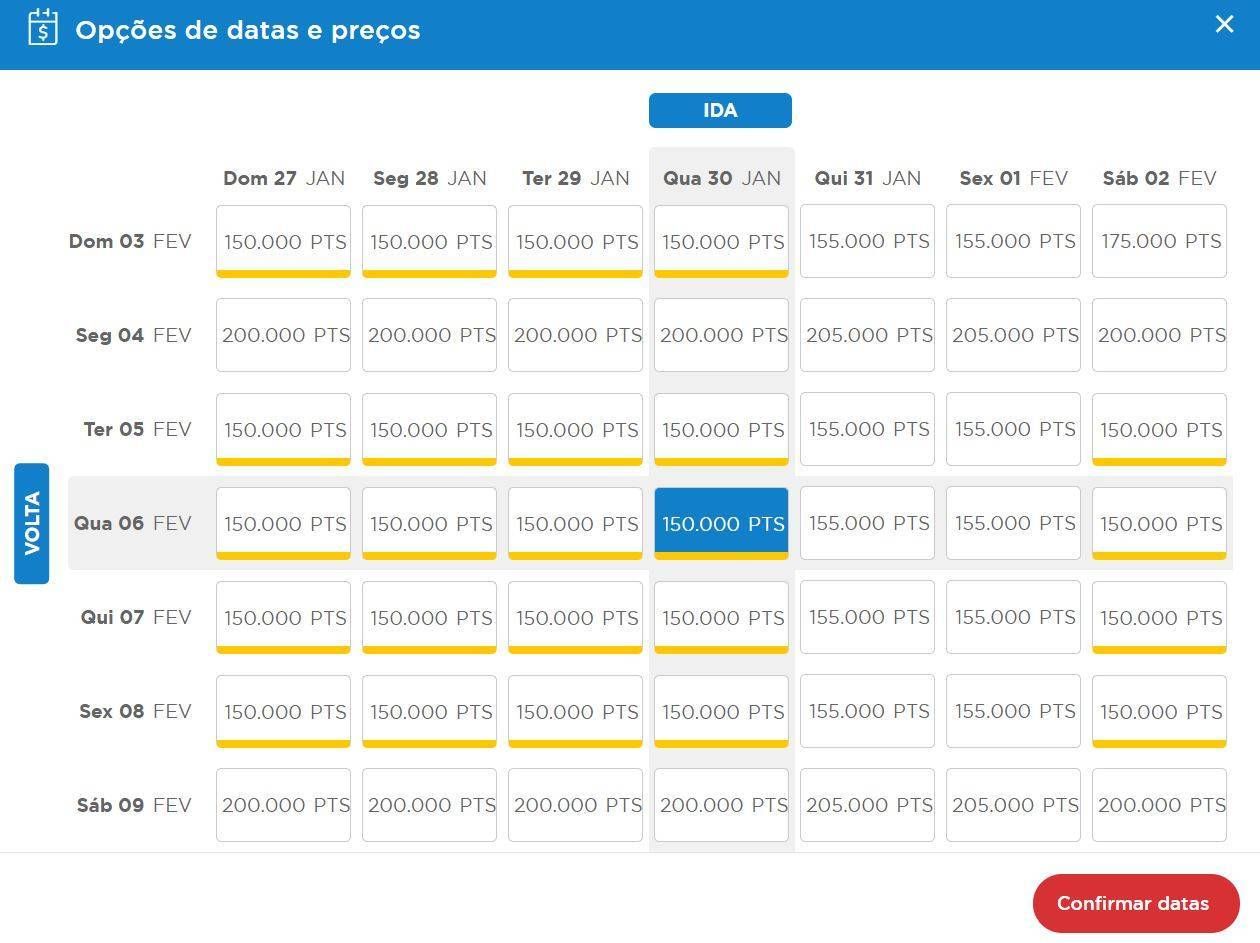1260x943 pixels.
Task: Click the calendar price icon in header
Action: point(43,27)
